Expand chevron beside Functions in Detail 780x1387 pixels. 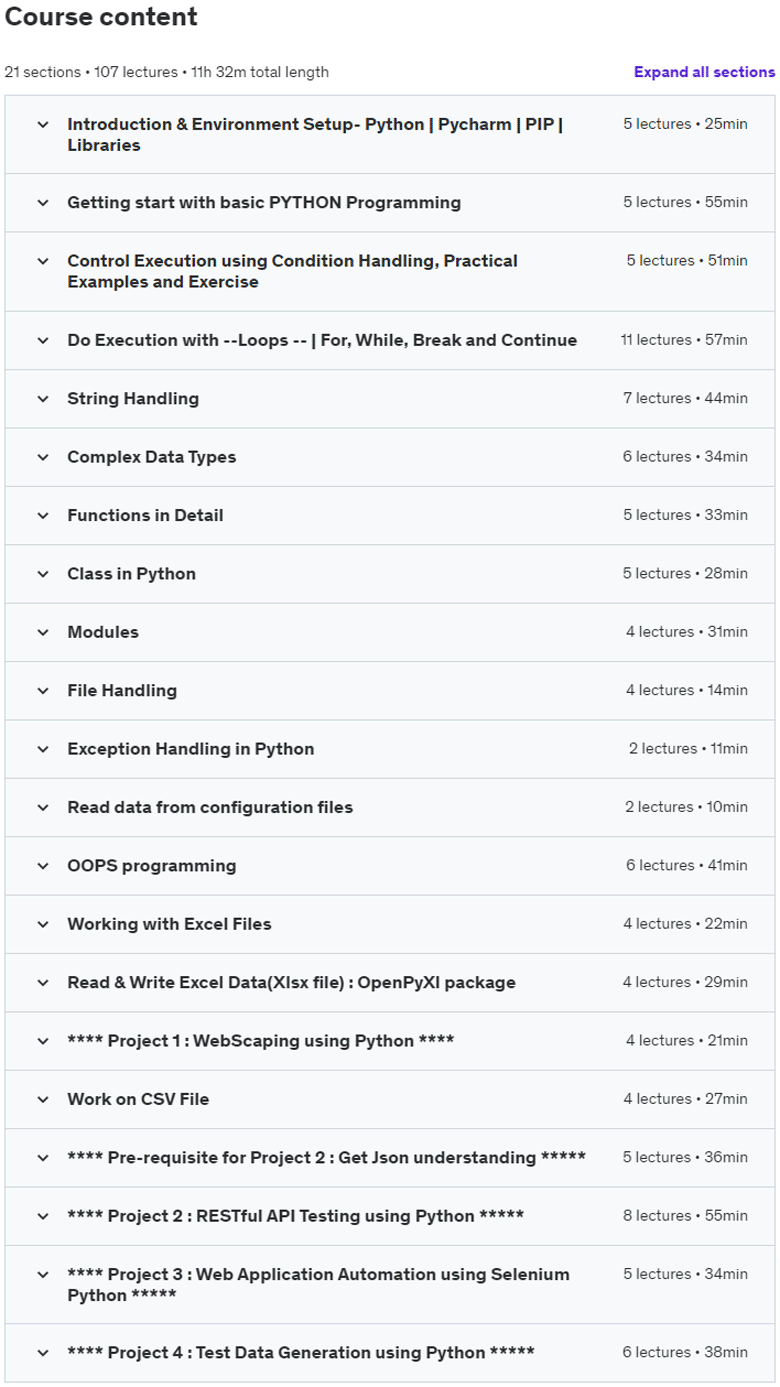point(42,515)
